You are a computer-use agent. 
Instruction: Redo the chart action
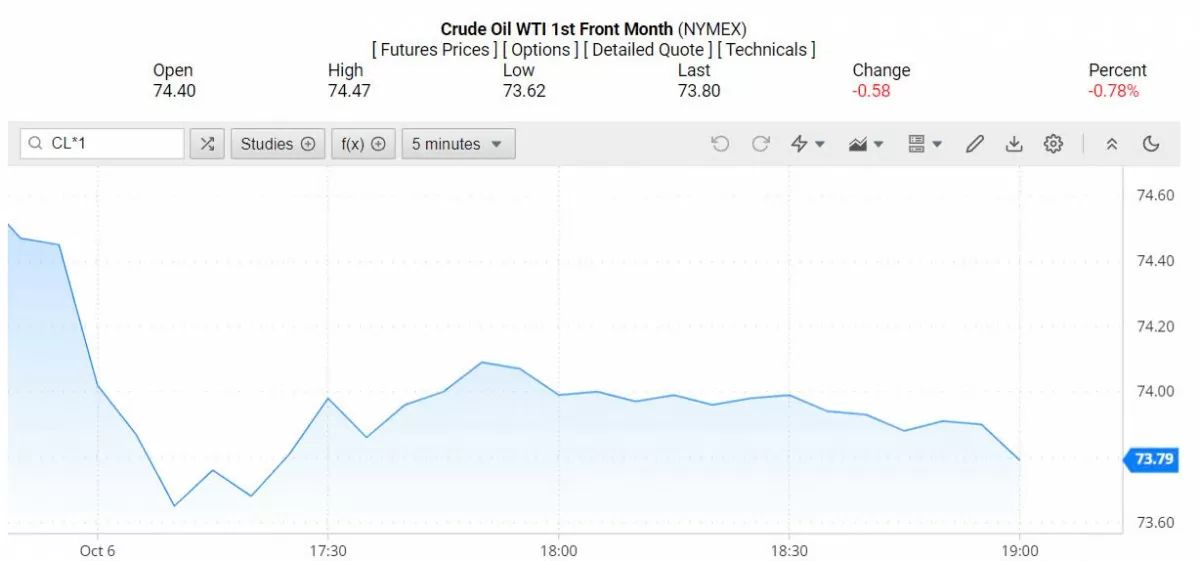(760, 144)
